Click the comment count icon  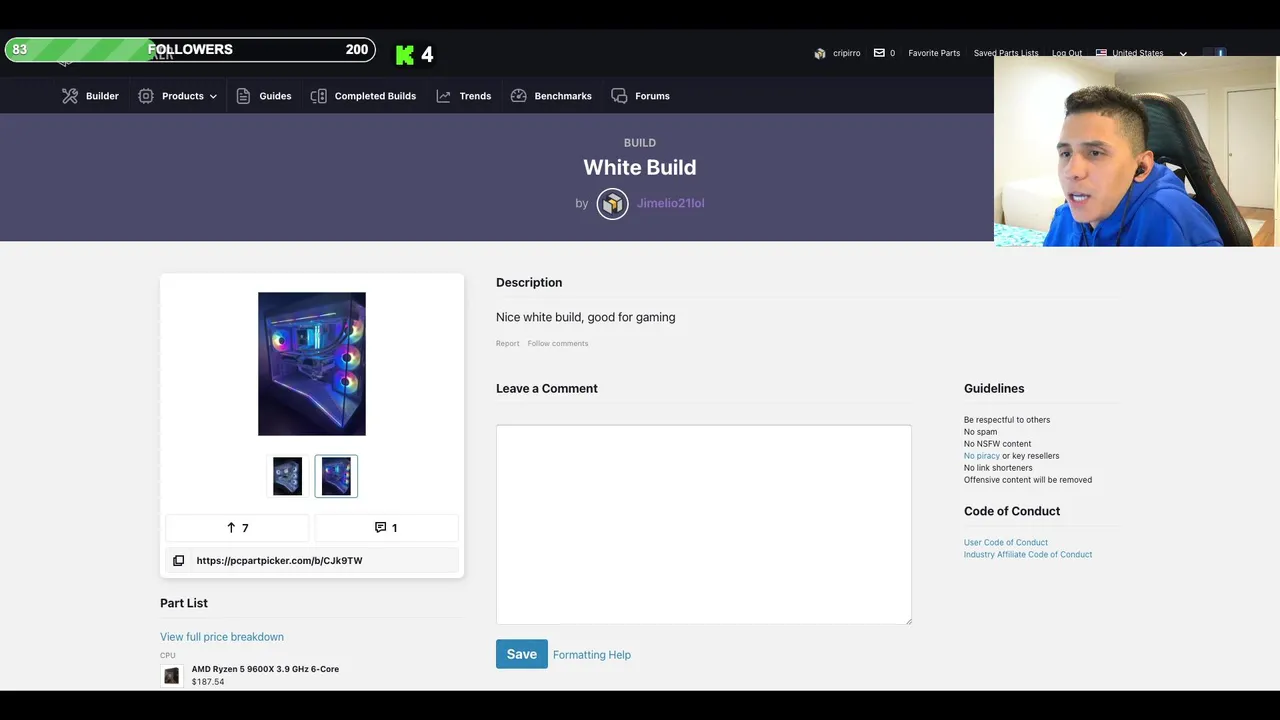tap(380, 528)
